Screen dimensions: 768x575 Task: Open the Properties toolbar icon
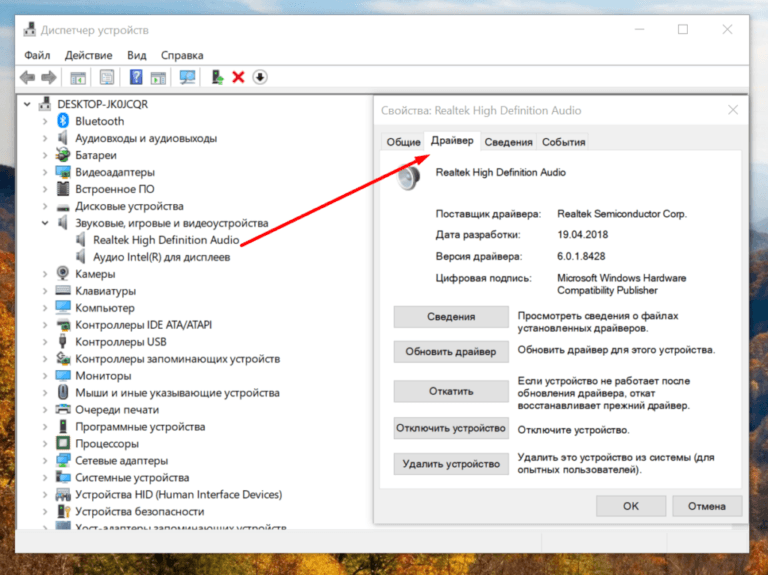107,77
